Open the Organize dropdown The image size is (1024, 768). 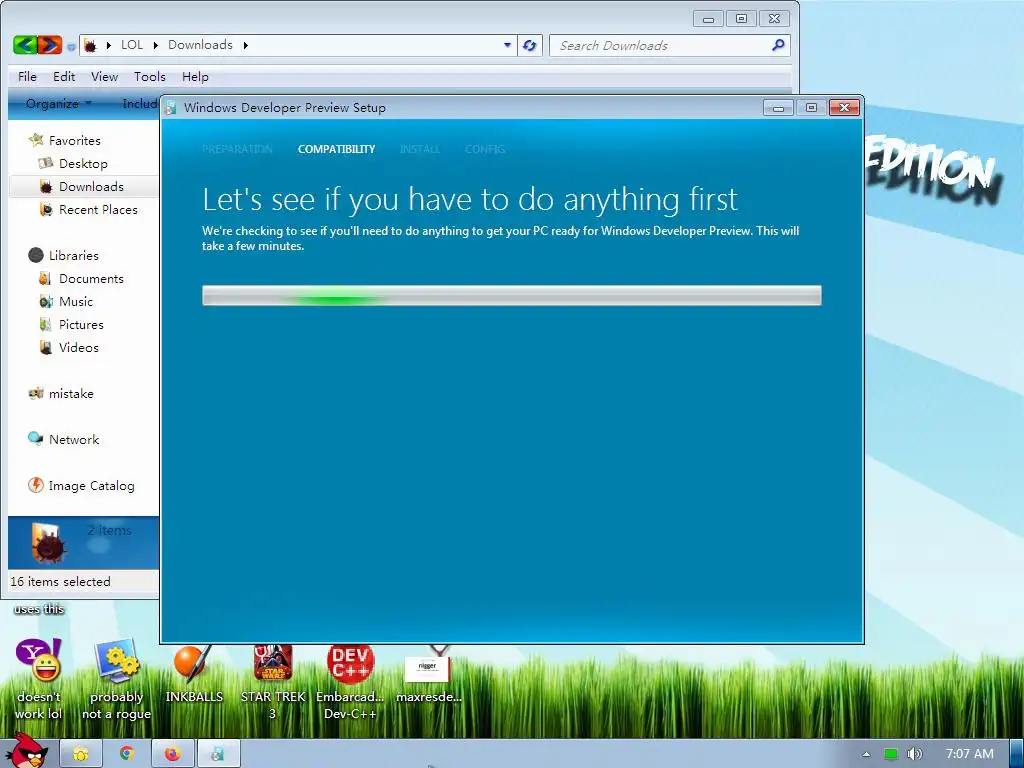59,103
